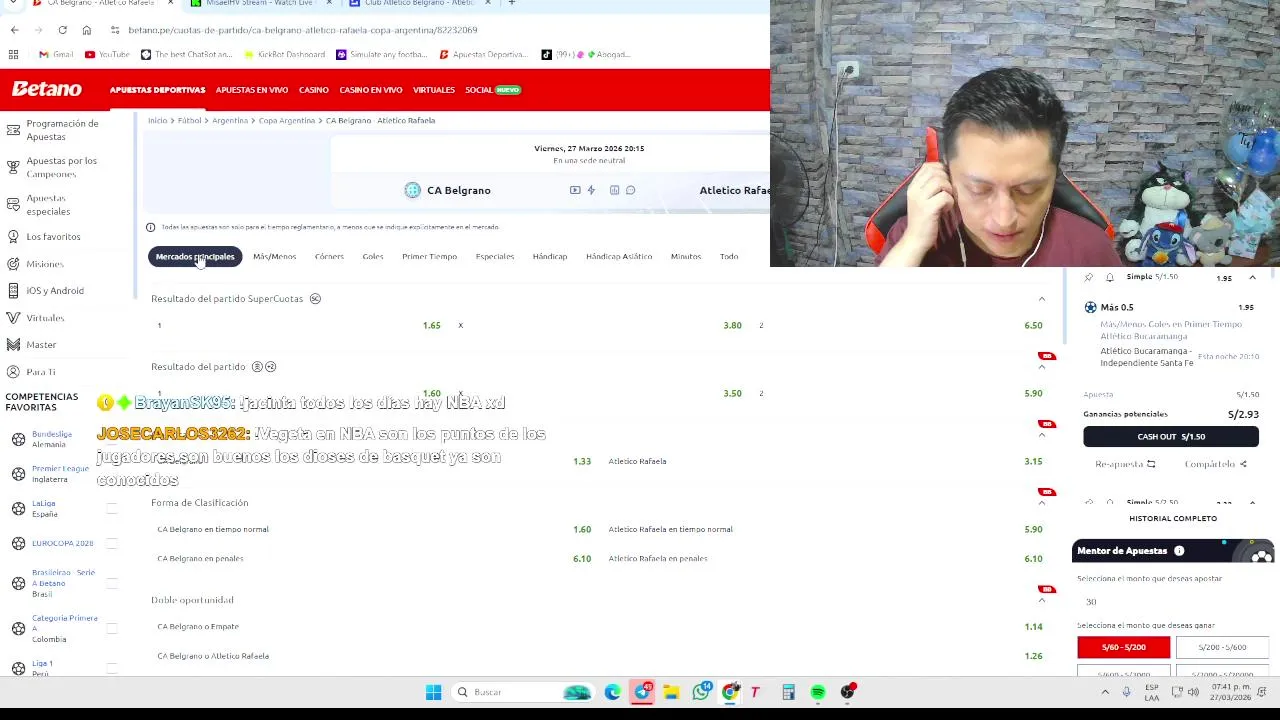Open Misiones sidebar icon
Viewport: 1280px width, 720px height.
(x=13, y=263)
